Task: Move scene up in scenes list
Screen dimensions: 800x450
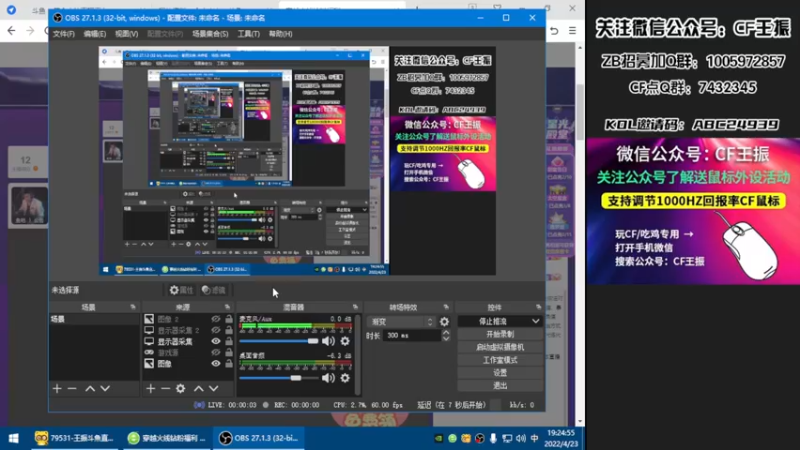Action: (90, 389)
